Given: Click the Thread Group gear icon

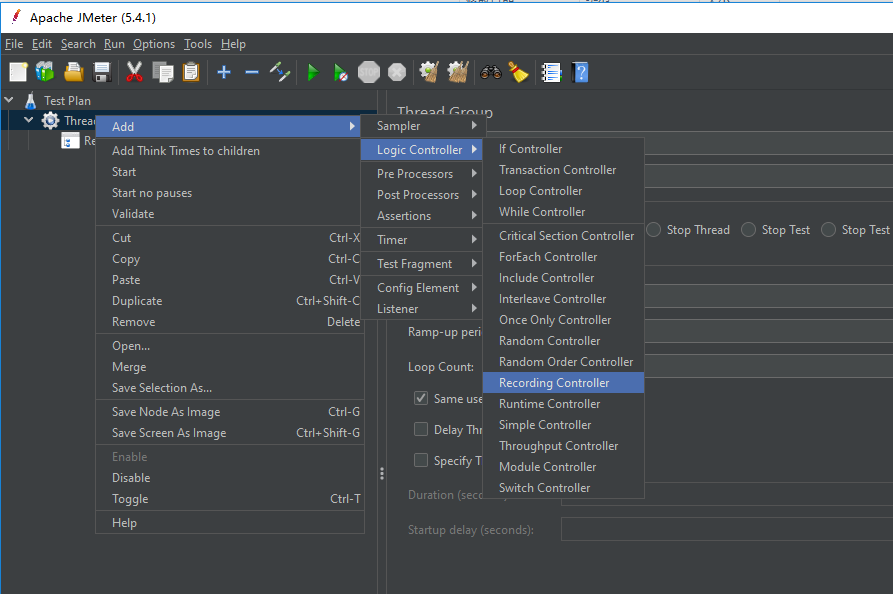Looking at the screenshot, I should point(50,121).
